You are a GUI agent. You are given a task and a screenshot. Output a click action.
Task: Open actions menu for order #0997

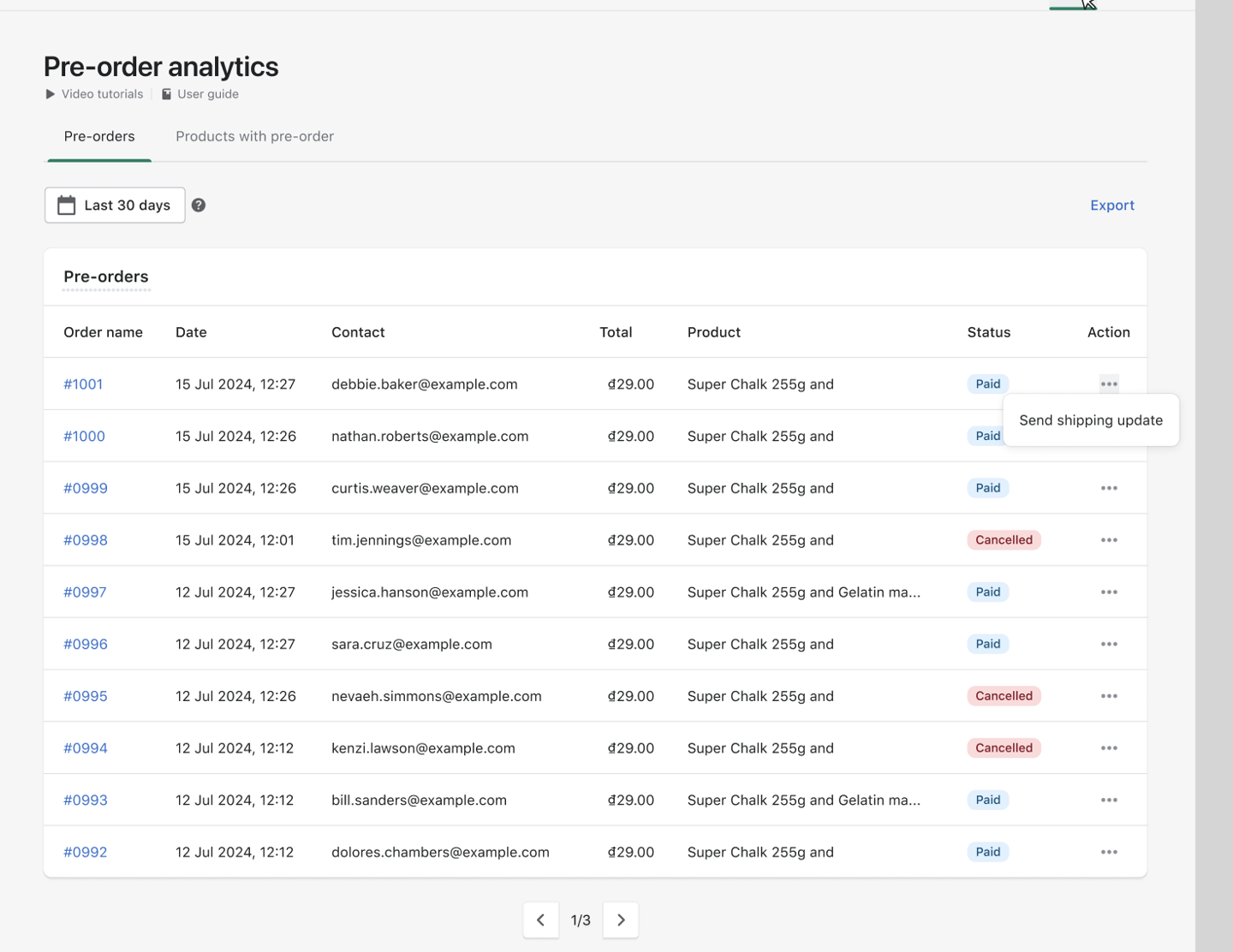(x=1109, y=592)
